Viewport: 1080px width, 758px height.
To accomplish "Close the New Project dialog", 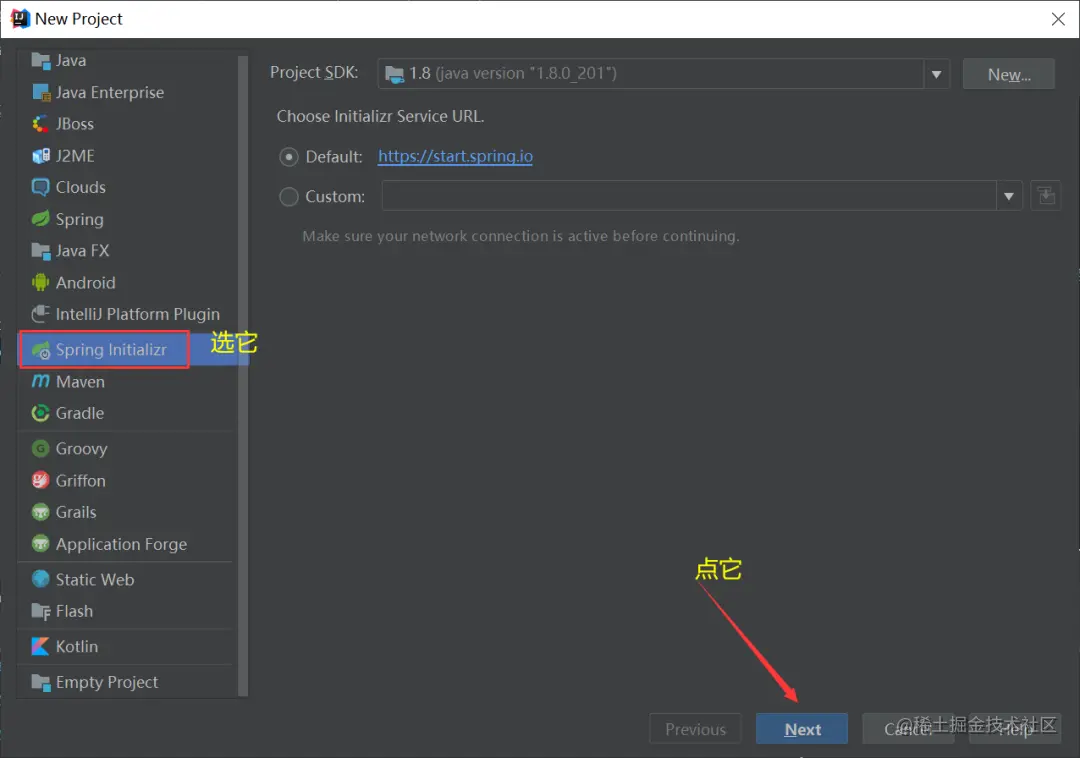I will (x=1059, y=19).
